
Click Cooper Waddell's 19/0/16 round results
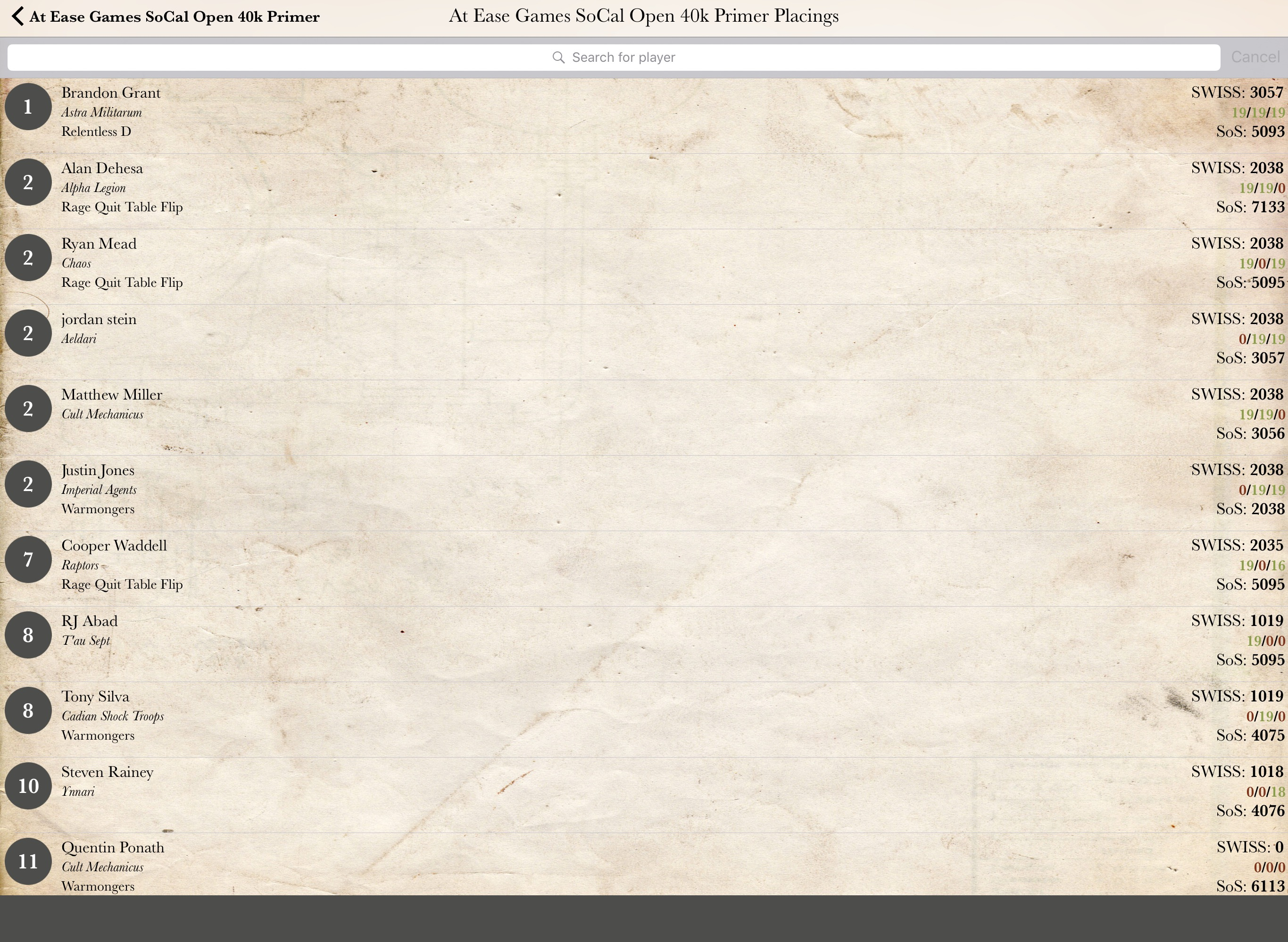point(1262,565)
